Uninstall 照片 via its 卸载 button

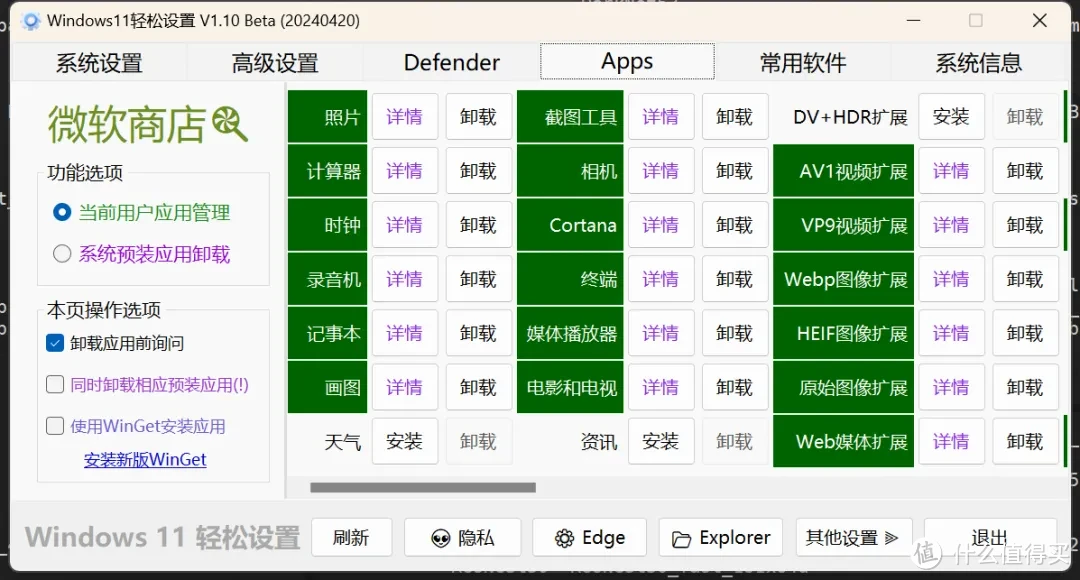(x=479, y=116)
